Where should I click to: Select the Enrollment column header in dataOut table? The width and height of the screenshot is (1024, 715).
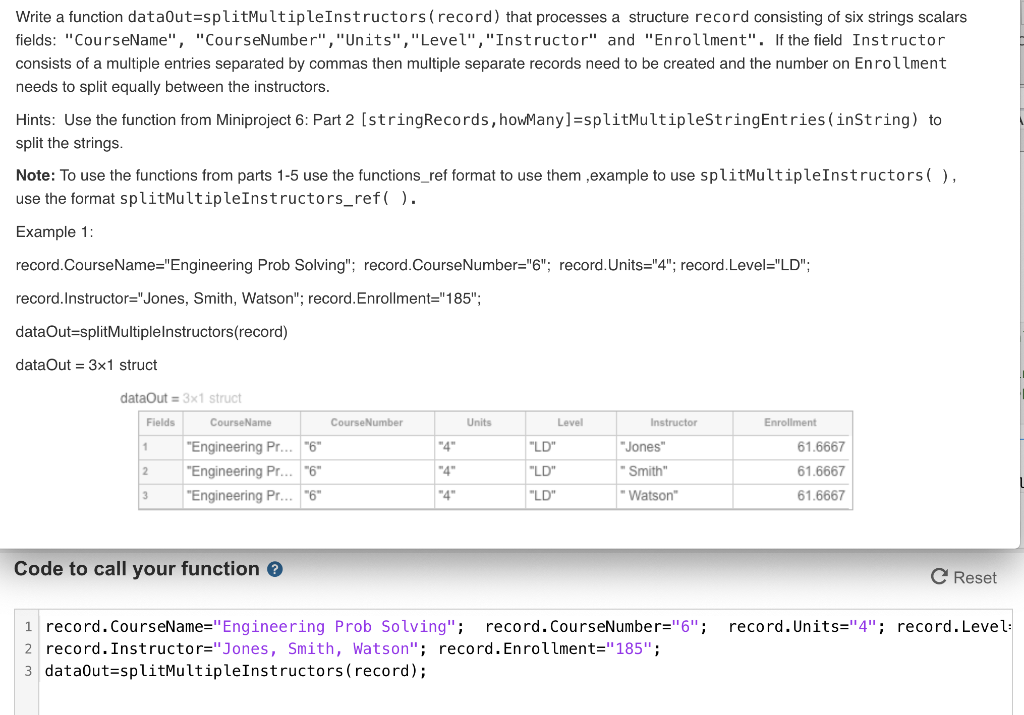point(792,422)
